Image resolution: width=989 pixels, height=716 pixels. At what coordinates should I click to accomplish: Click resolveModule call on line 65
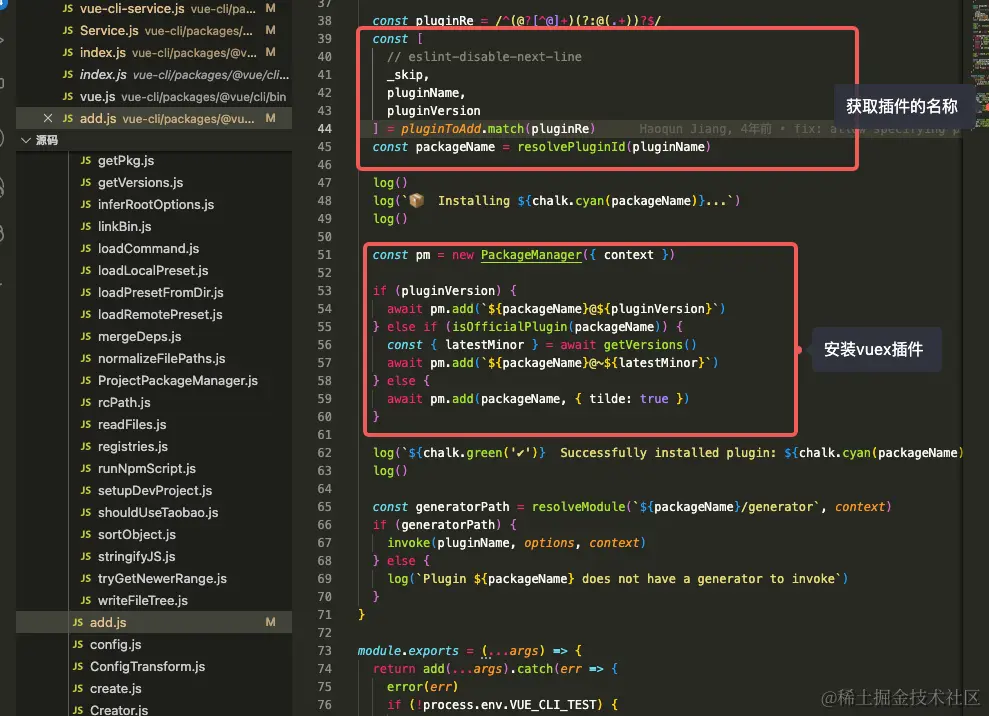[578, 507]
